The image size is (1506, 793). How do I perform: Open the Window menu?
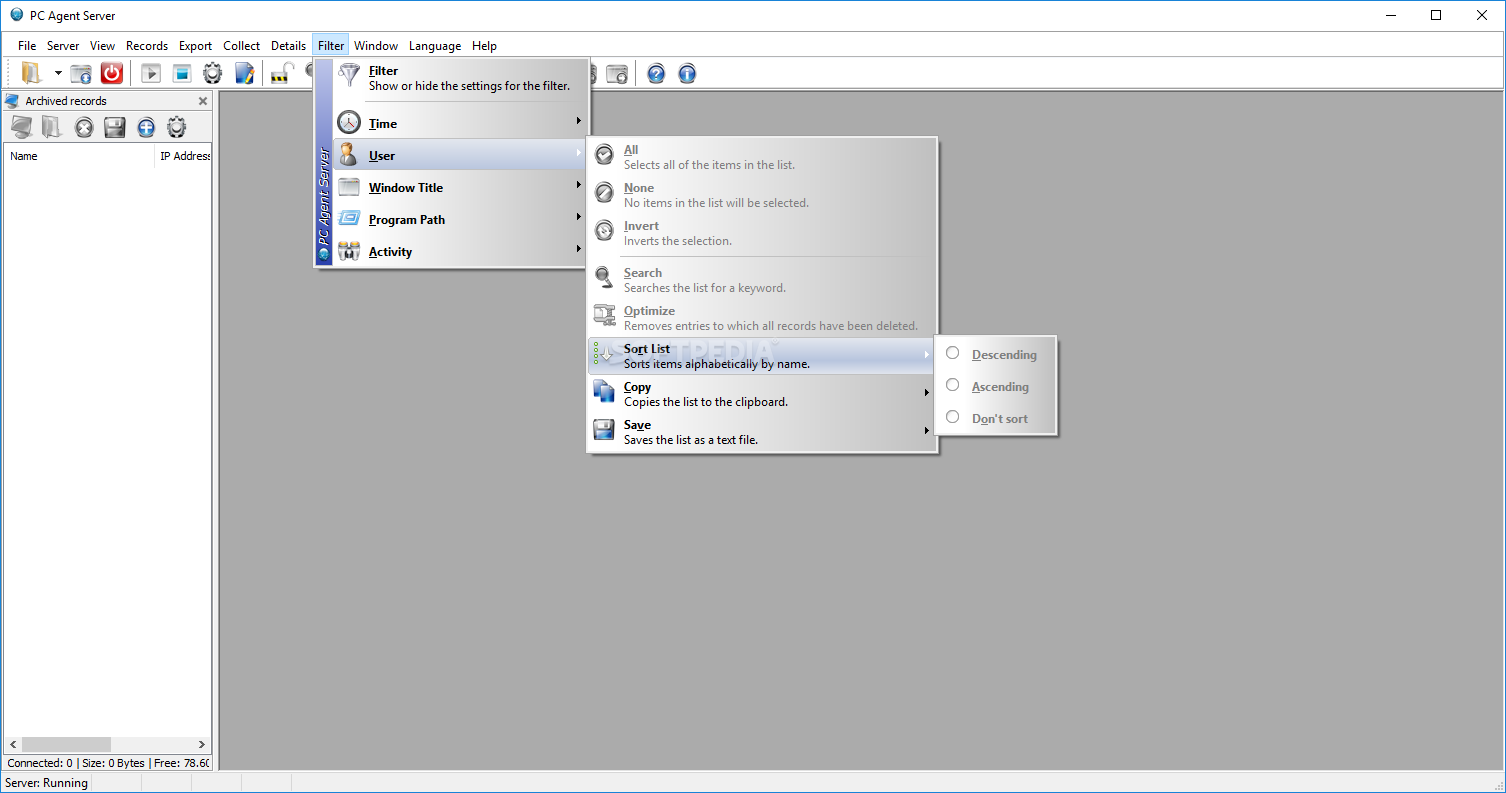pos(376,46)
